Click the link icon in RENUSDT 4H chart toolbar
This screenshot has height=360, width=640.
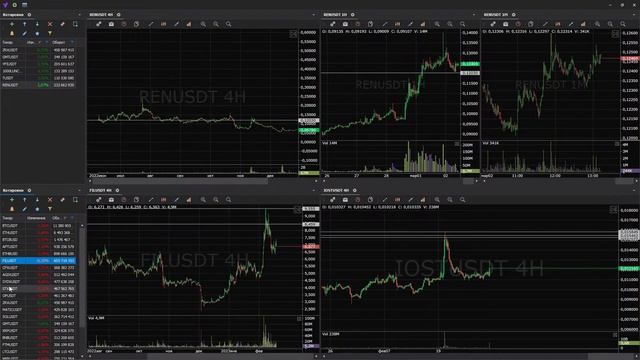(98, 24)
